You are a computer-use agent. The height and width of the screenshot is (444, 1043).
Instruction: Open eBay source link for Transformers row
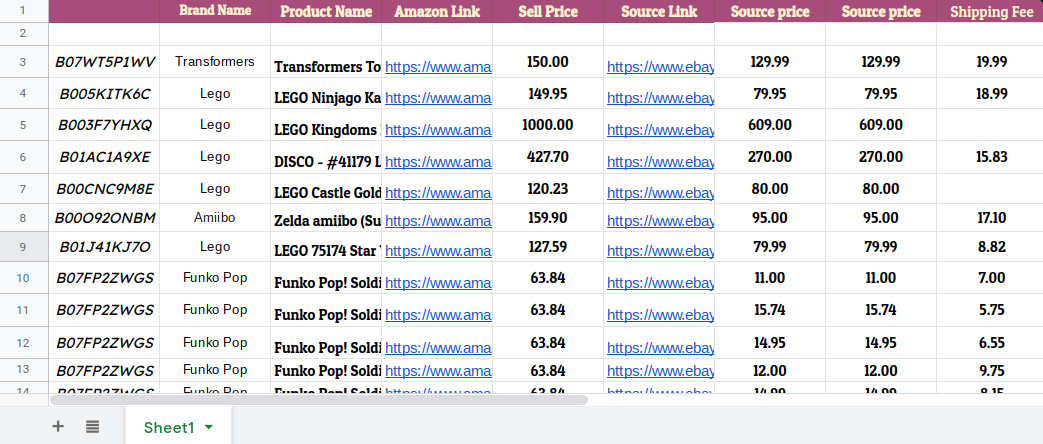(x=661, y=67)
